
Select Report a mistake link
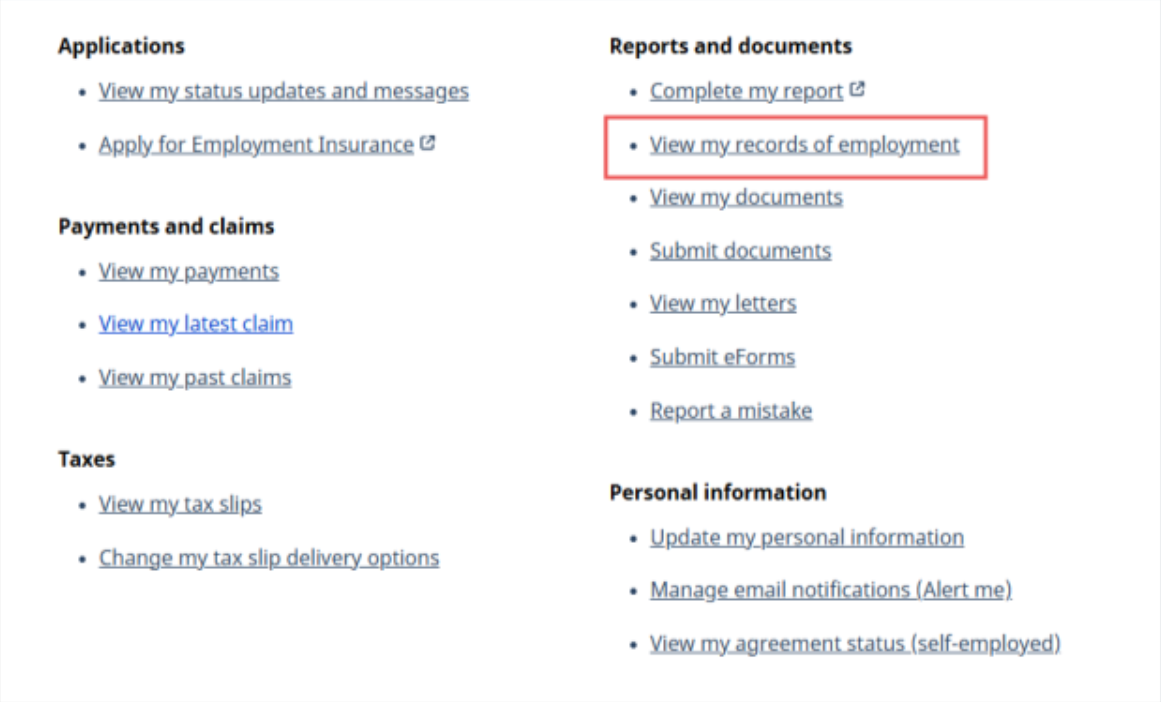point(731,411)
